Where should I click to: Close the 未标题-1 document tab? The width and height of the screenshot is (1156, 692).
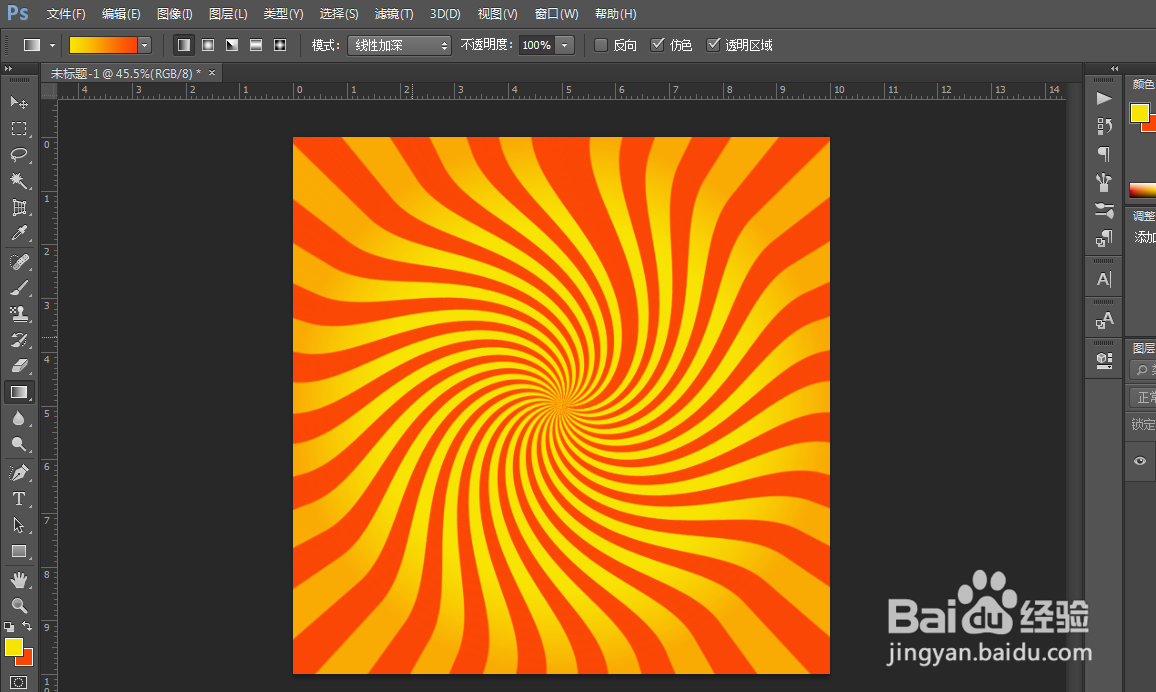click(x=212, y=72)
